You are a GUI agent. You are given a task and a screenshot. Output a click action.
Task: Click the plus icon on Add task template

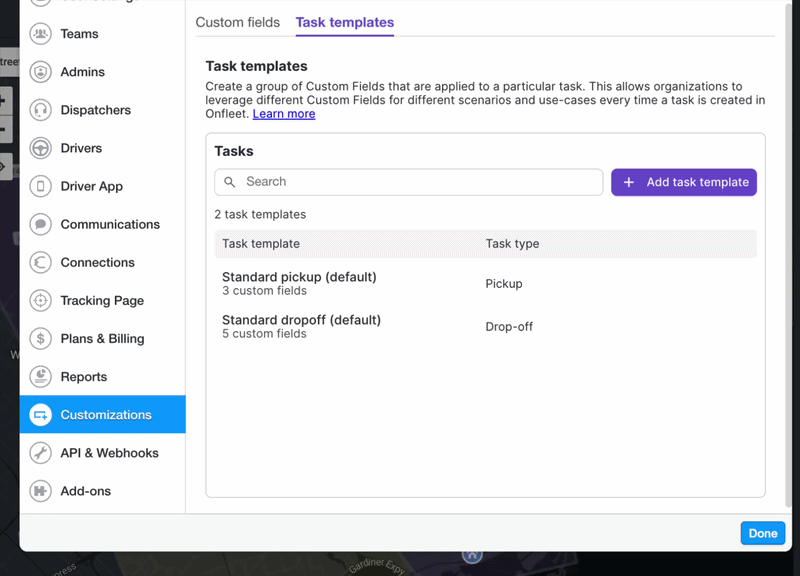coord(629,182)
